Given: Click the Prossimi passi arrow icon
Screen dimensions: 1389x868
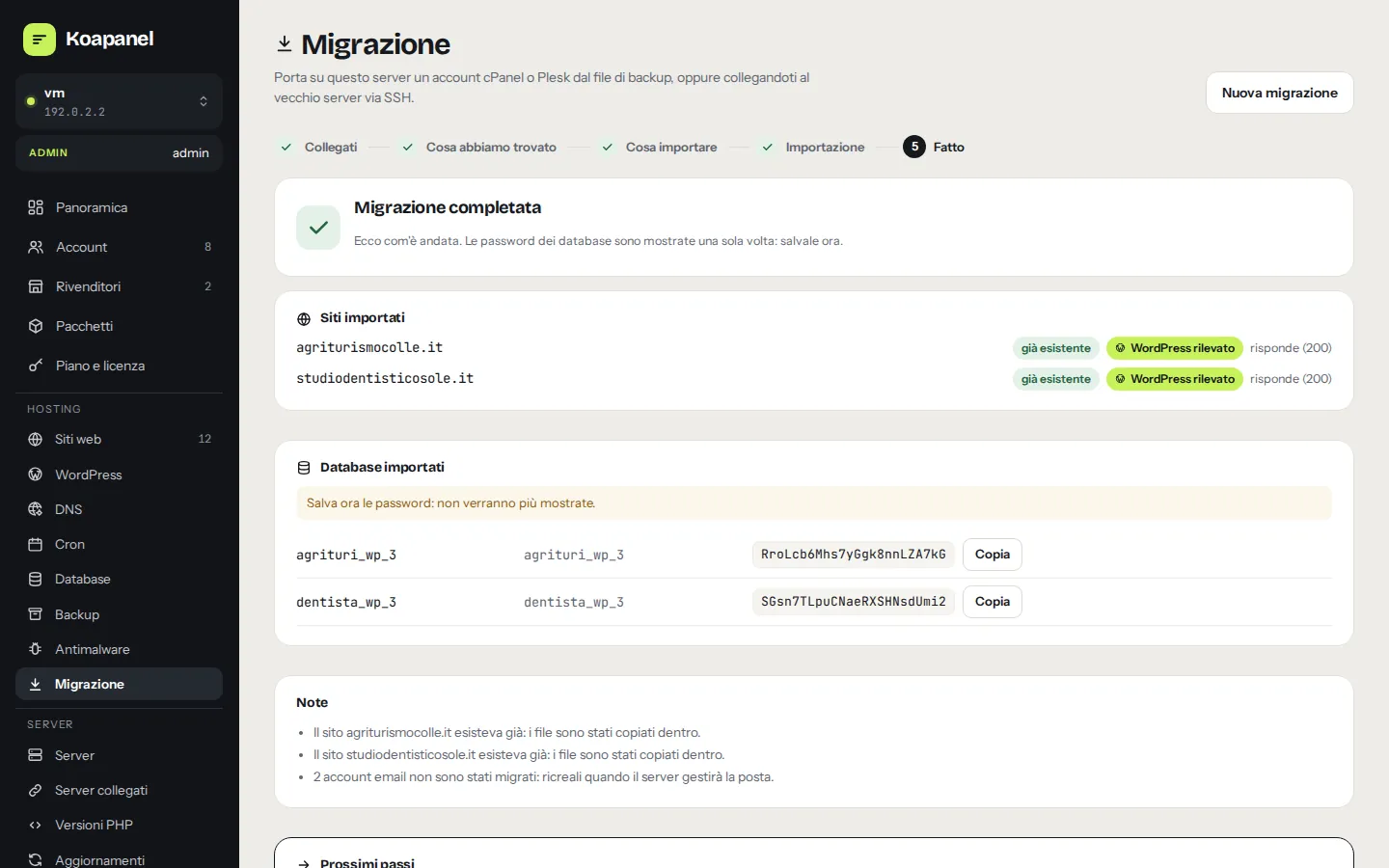Looking at the screenshot, I should tap(304, 863).
